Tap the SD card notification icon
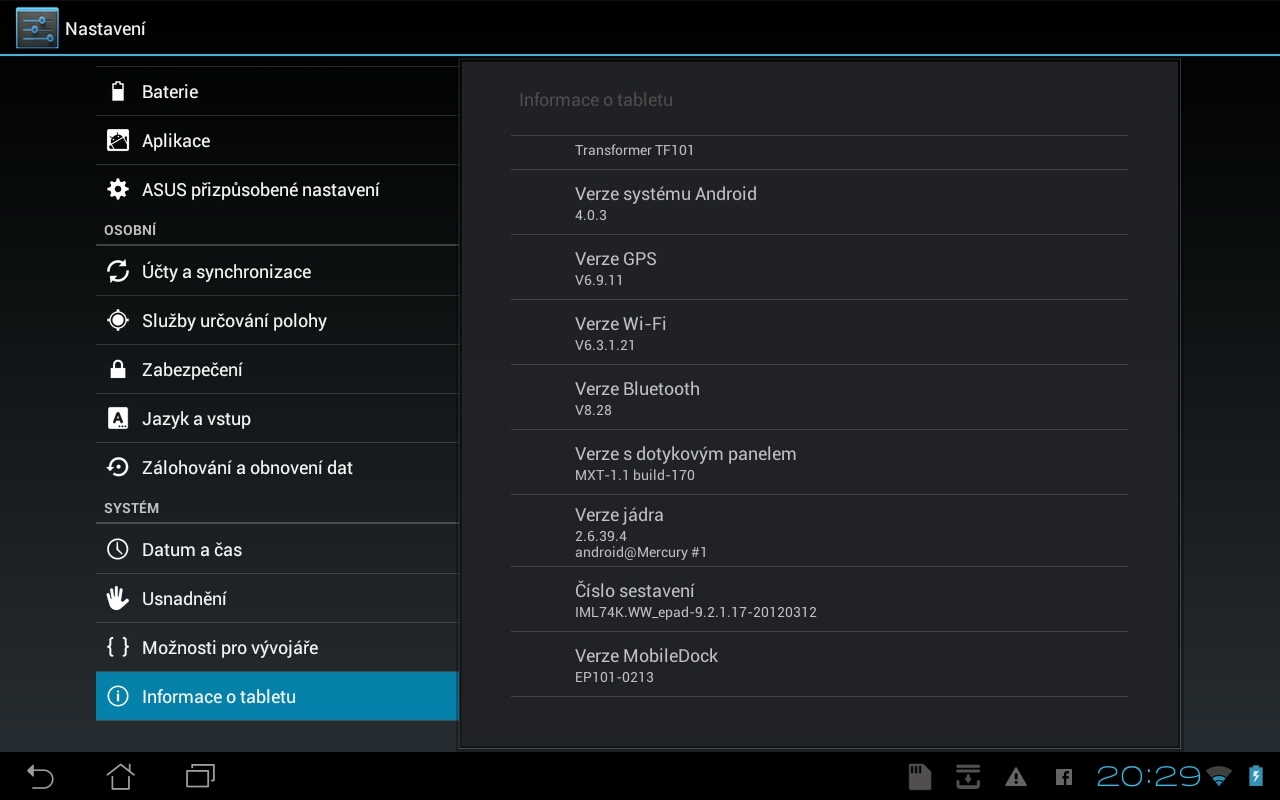Screen dimensions: 1280x800 [919, 776]
